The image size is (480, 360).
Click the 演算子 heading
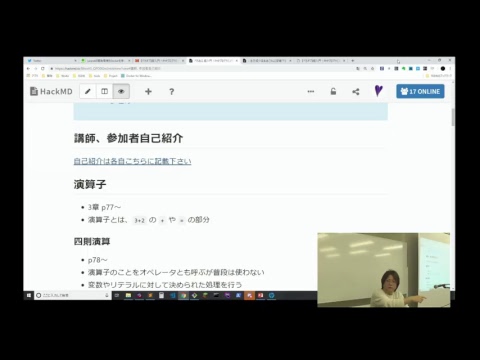(90, 184)
